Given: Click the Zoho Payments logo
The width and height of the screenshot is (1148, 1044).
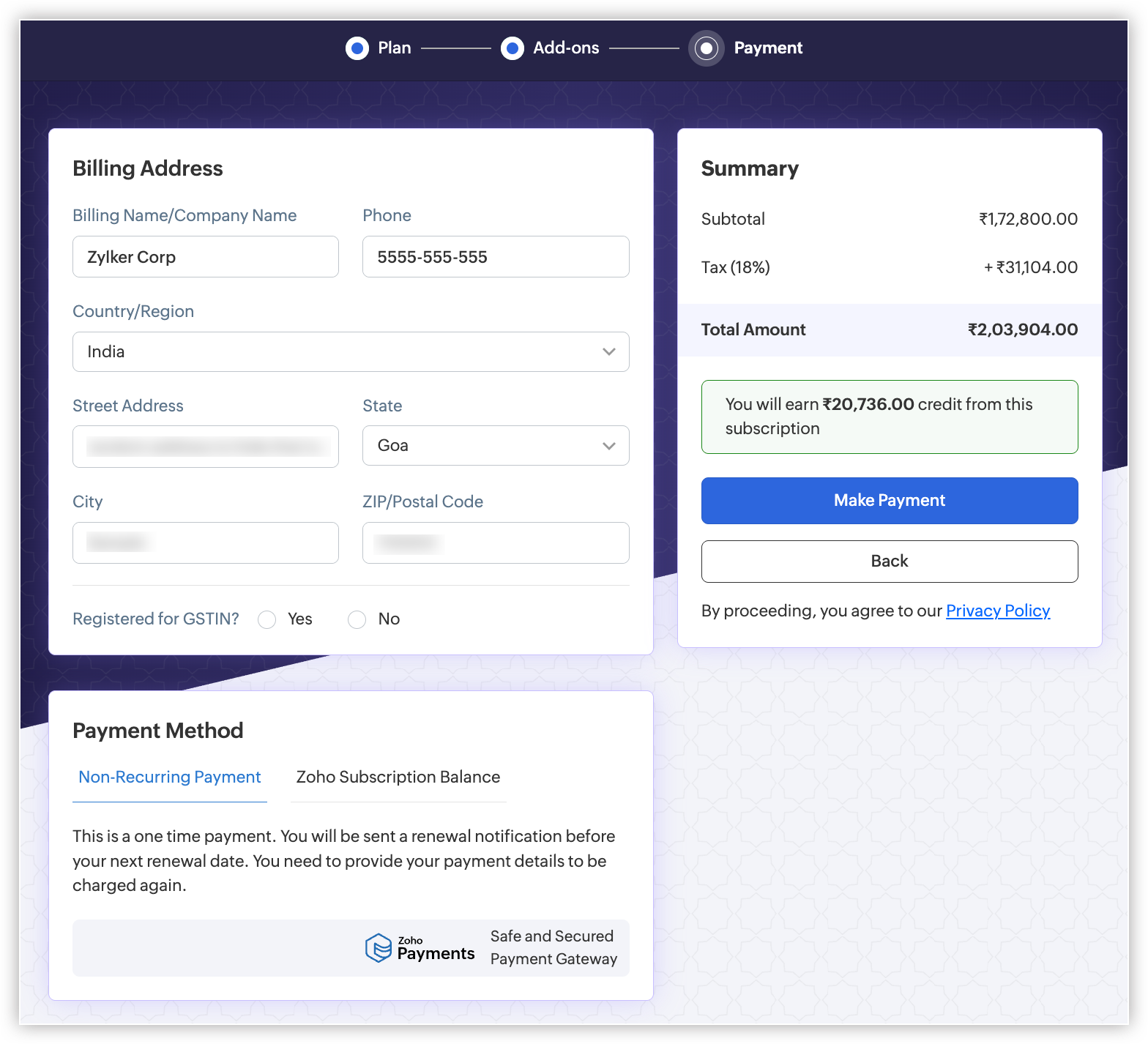Looking at the screenshot, I should click(x=420, y=948).
